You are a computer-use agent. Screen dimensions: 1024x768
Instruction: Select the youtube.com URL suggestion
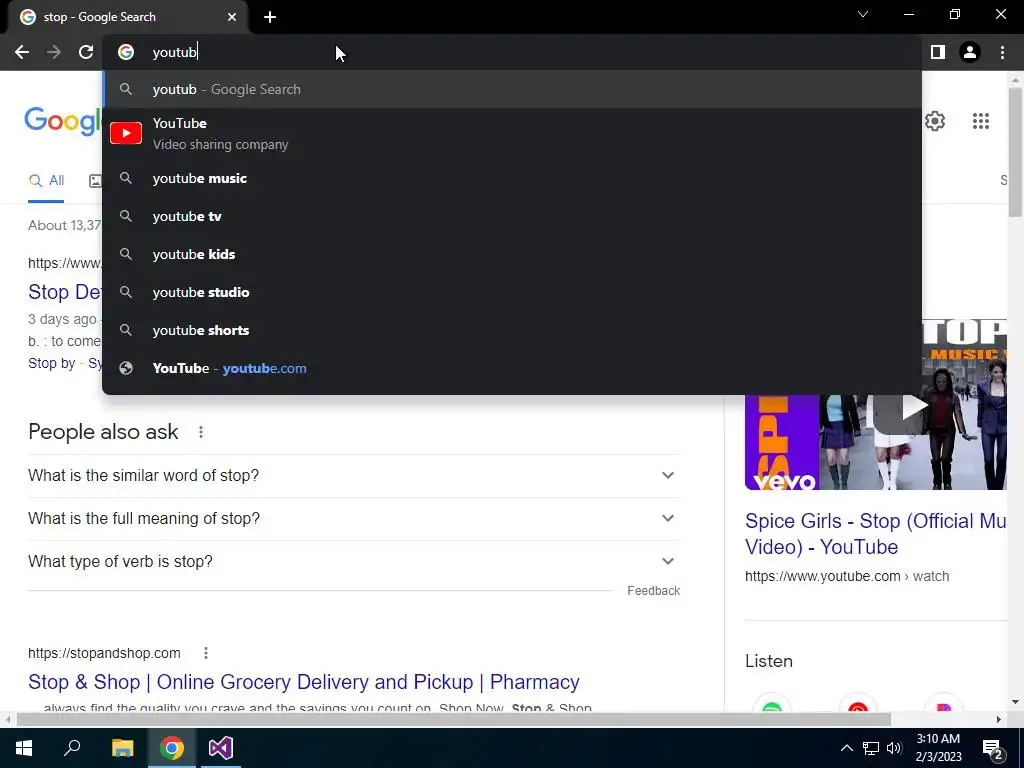click(512, 368)
